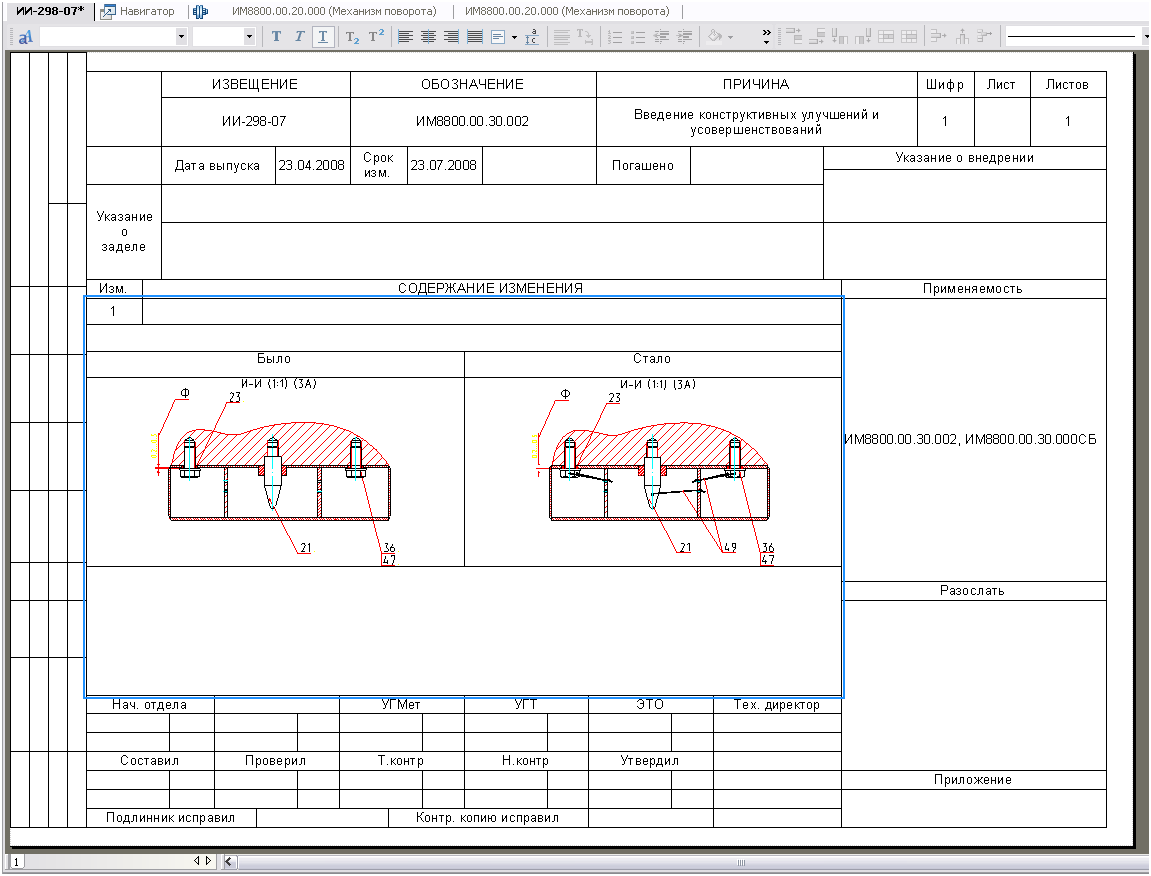Open the mechanism assembly icon tab
Image resolution: width=1151 pixels, height=876 pixels.
[x=200, y=12]
